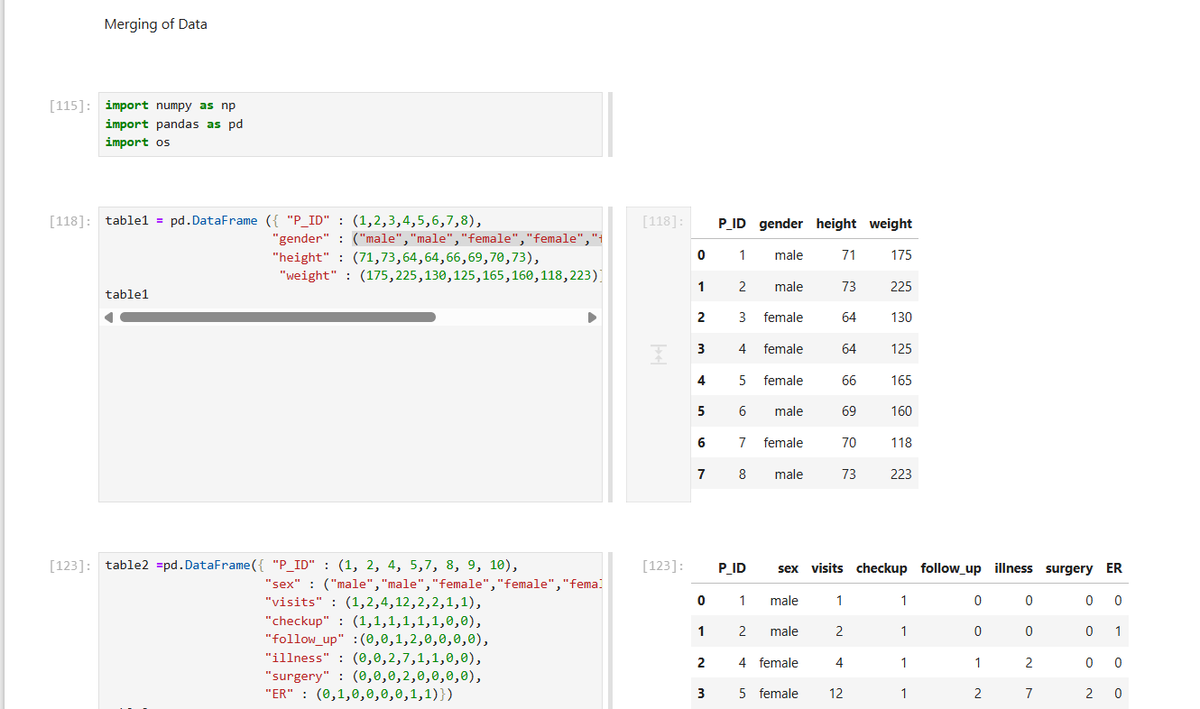Click the weight column header in table1 output
The width and height of the screenshot is (1200, 709).
[890, 224]
